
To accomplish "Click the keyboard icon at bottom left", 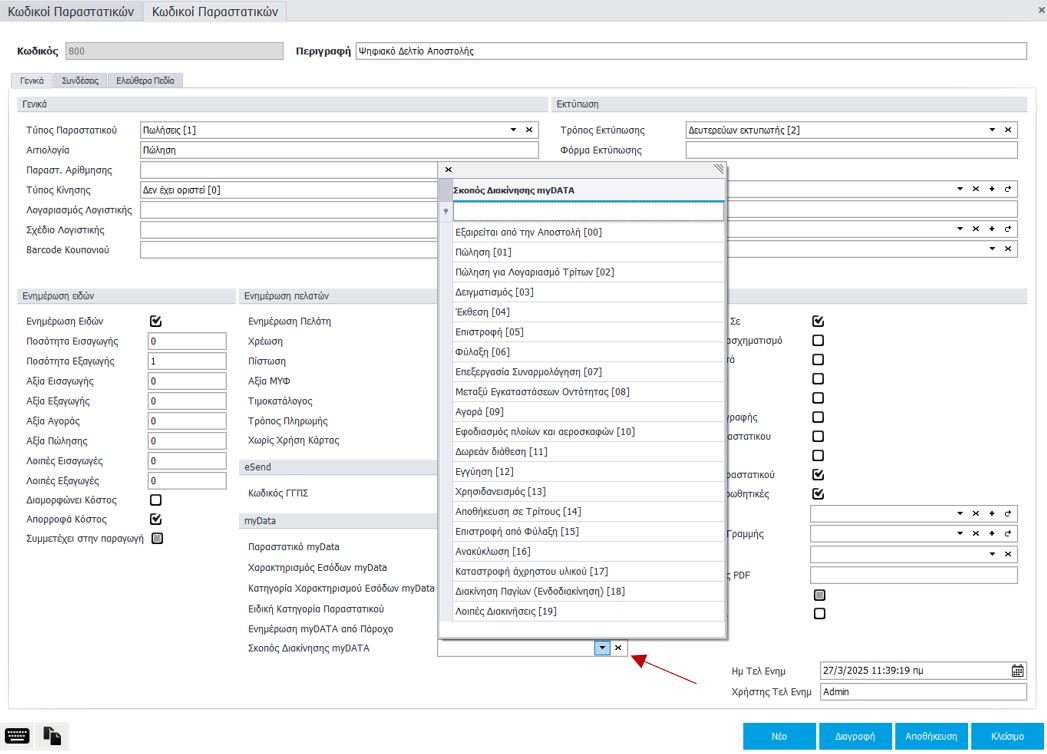I will click(x=17, y=737).
